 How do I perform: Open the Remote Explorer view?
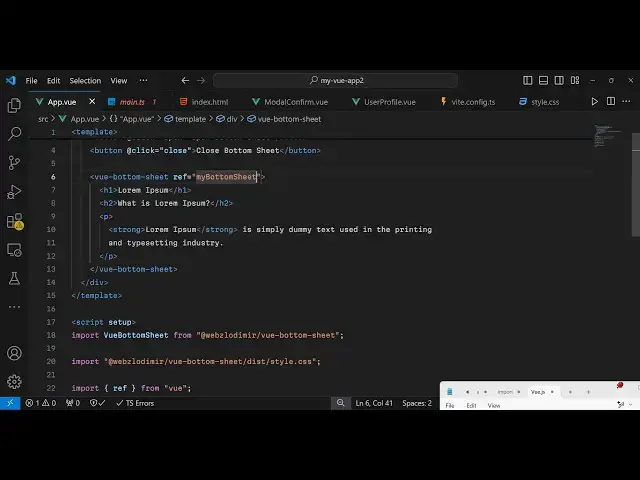tap(14, 250)
